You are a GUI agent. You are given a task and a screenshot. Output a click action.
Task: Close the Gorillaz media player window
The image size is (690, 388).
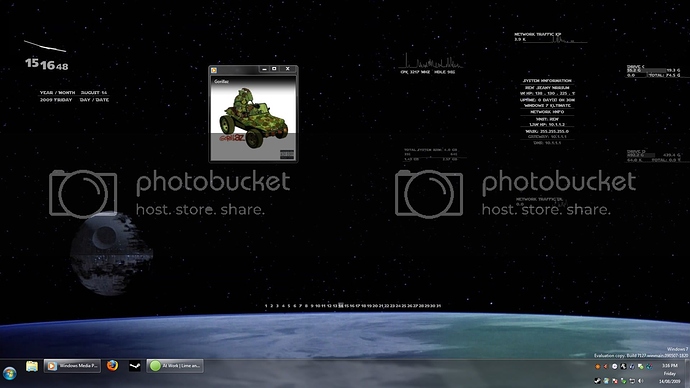click(x=287, y=69)
